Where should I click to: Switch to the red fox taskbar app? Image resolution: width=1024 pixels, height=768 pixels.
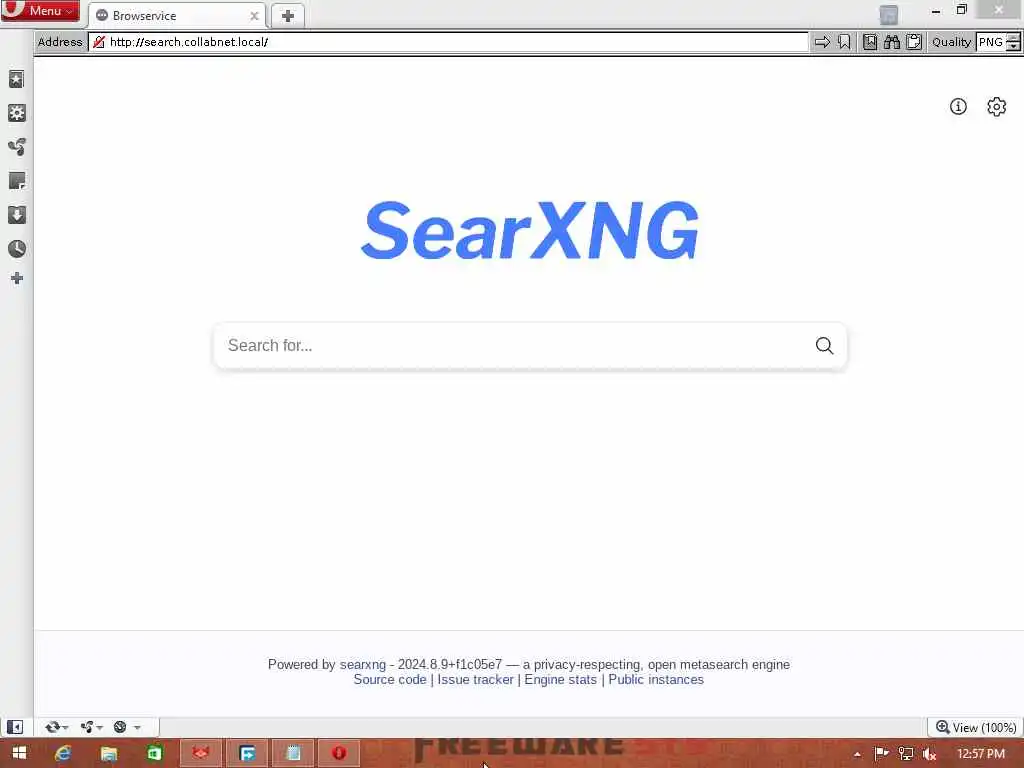click(x=201, y=754)
